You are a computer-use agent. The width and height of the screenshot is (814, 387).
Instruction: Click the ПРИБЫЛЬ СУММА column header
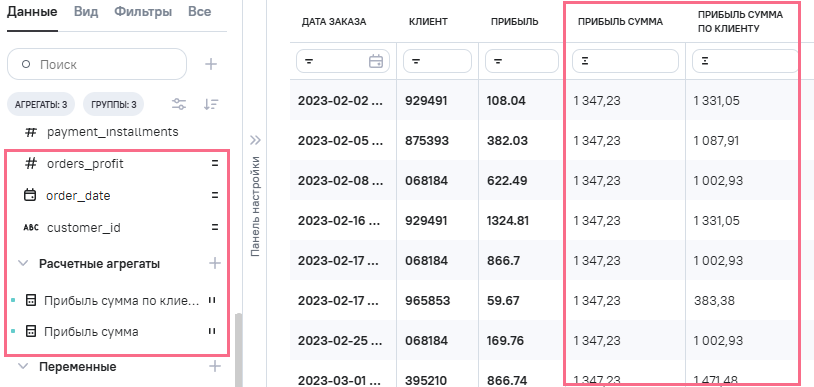(x=620, y=21)
